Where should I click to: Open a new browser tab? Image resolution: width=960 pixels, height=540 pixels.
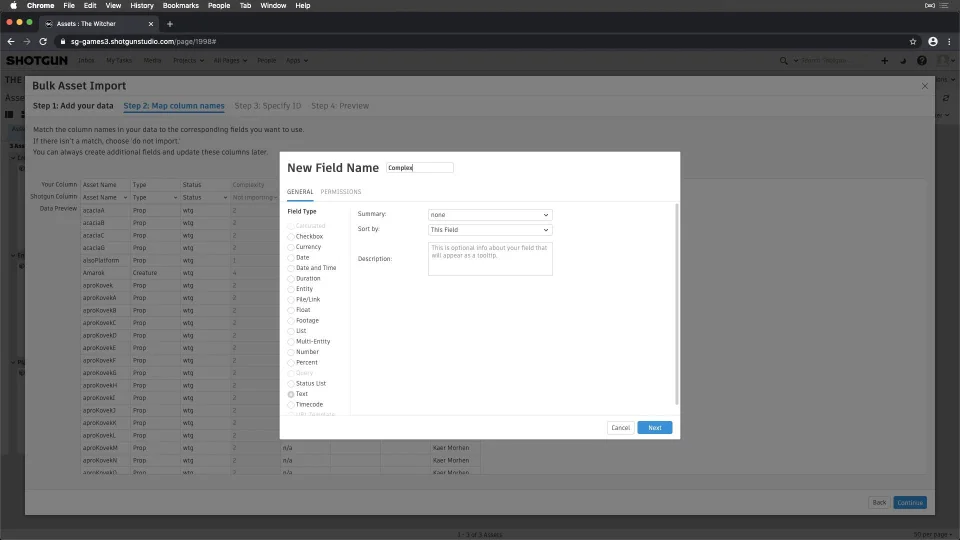pos(170,24)
